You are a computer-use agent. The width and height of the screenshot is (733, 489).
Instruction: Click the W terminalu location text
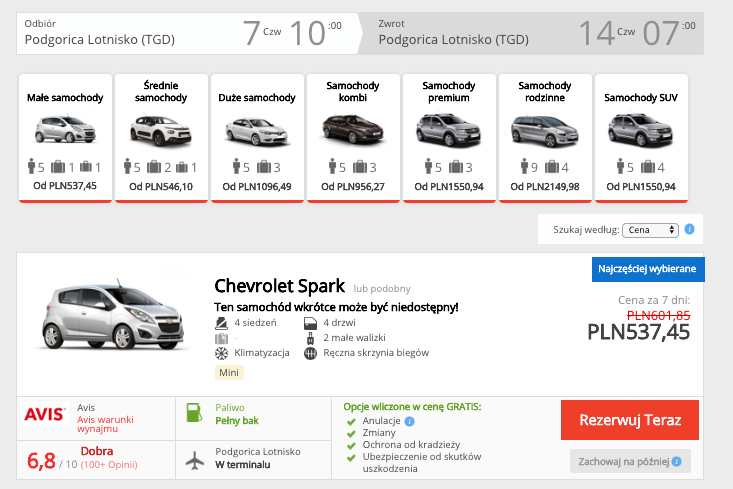[243, 465]
